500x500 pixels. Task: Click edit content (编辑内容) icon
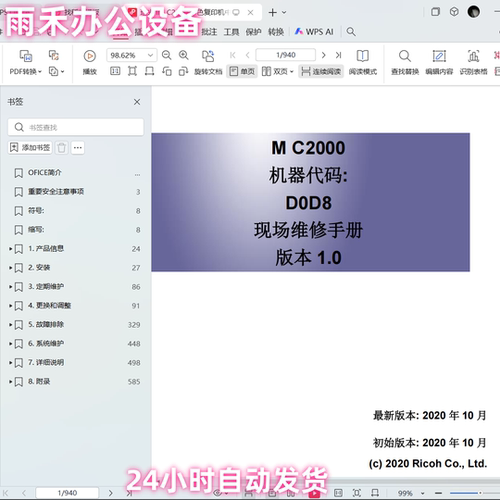pyautogui.click(x=439, y=56)
